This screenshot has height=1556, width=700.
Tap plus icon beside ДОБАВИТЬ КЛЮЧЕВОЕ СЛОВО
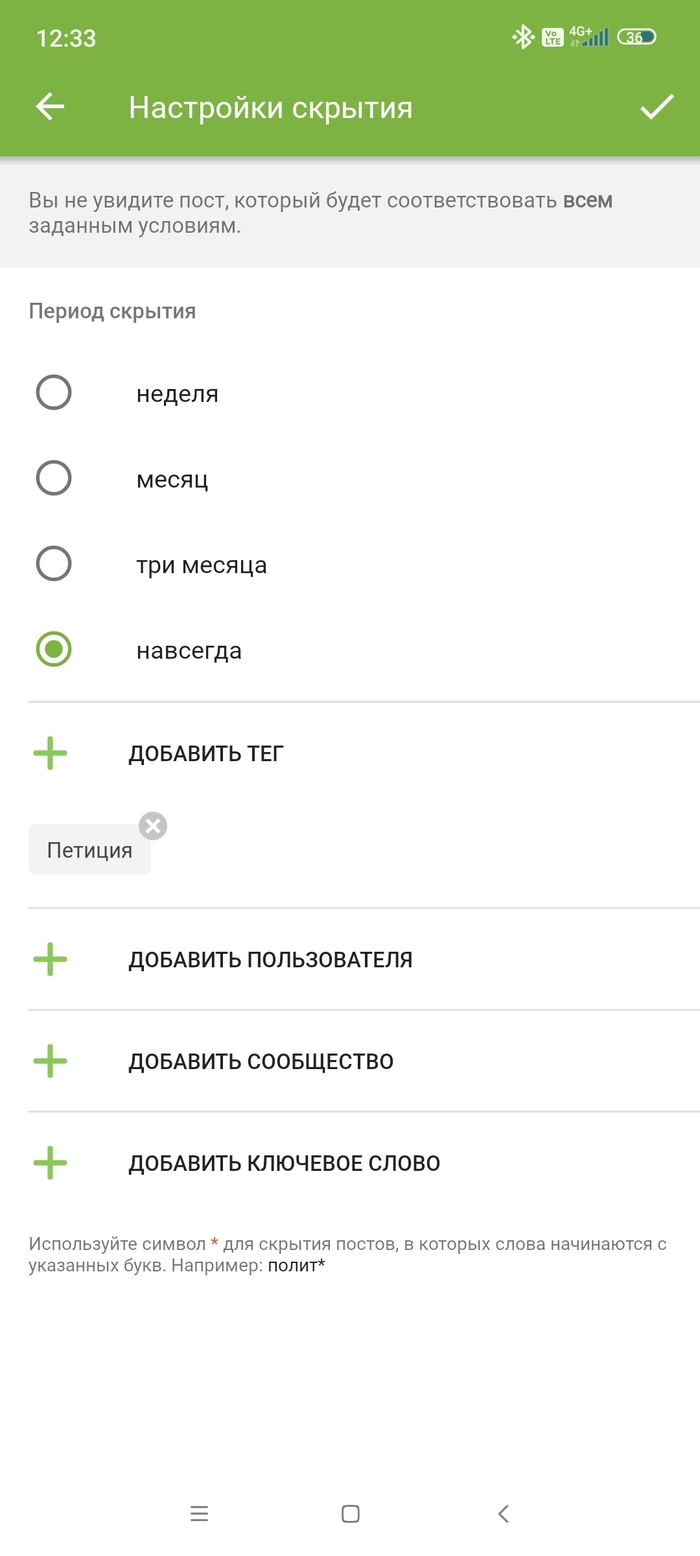50,1163
